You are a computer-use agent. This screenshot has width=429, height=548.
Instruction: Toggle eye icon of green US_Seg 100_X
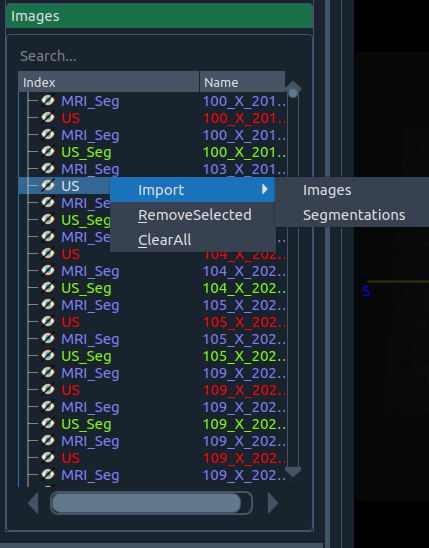pyautogui.click(x=48, y=152)
